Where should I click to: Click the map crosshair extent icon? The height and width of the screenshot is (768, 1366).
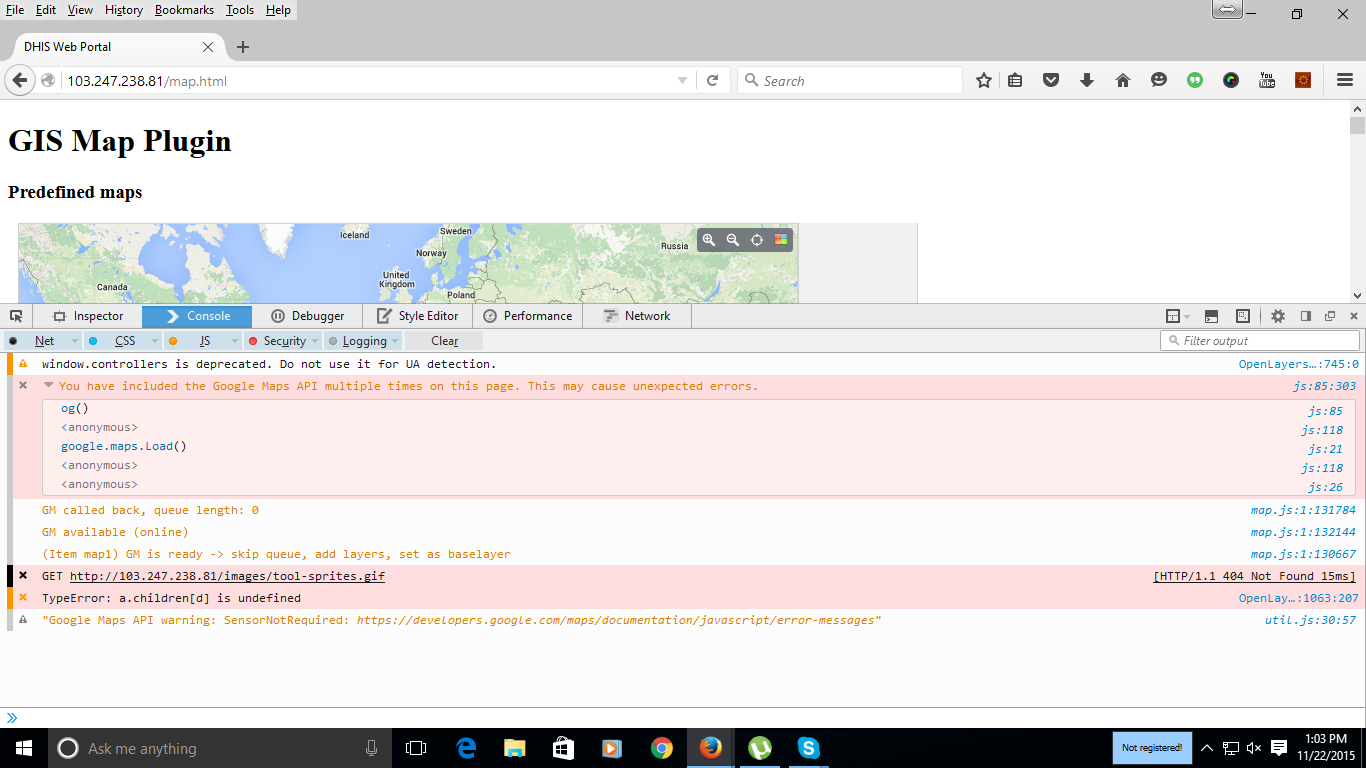(757, 240)
